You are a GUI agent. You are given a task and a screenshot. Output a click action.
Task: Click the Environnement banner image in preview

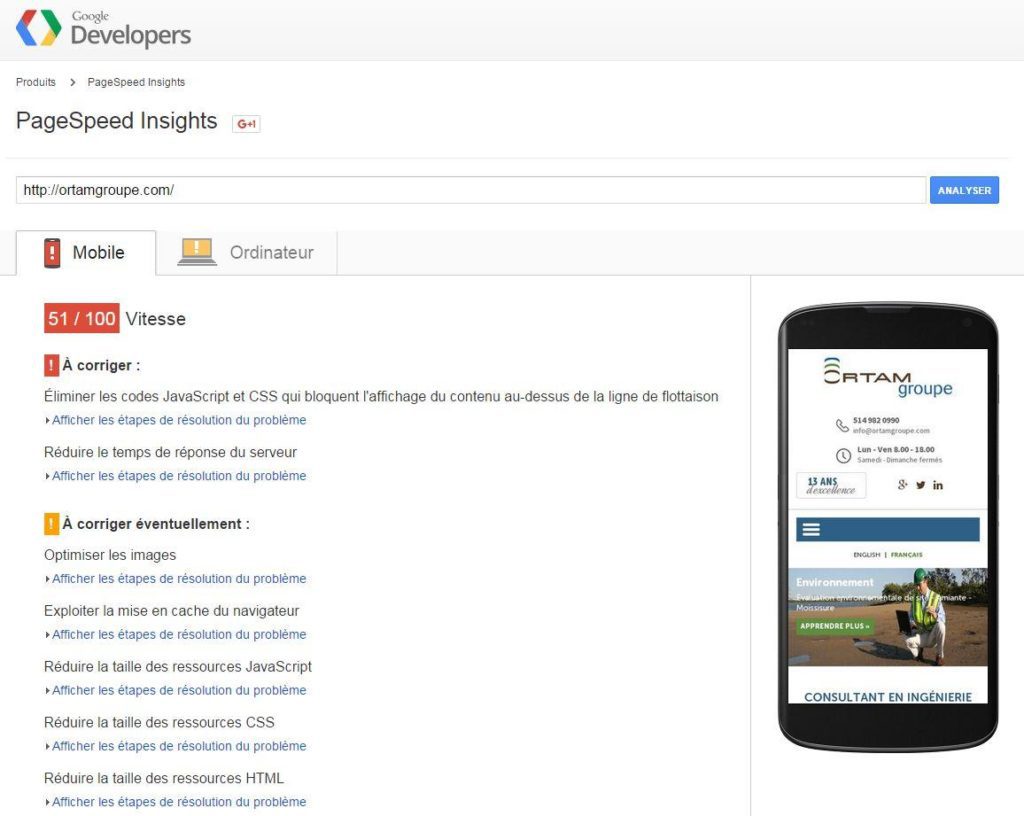pos(888,617)
